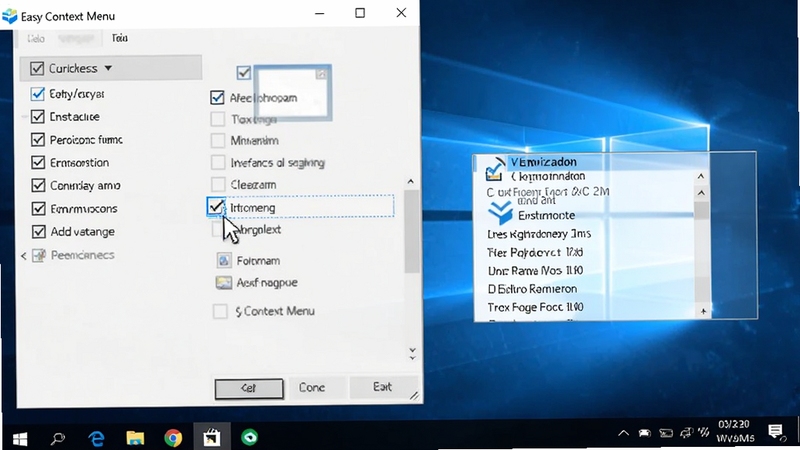The image size is (800, 450).
Task: Select the Irtomeng list row text
Action: (253, 208)
